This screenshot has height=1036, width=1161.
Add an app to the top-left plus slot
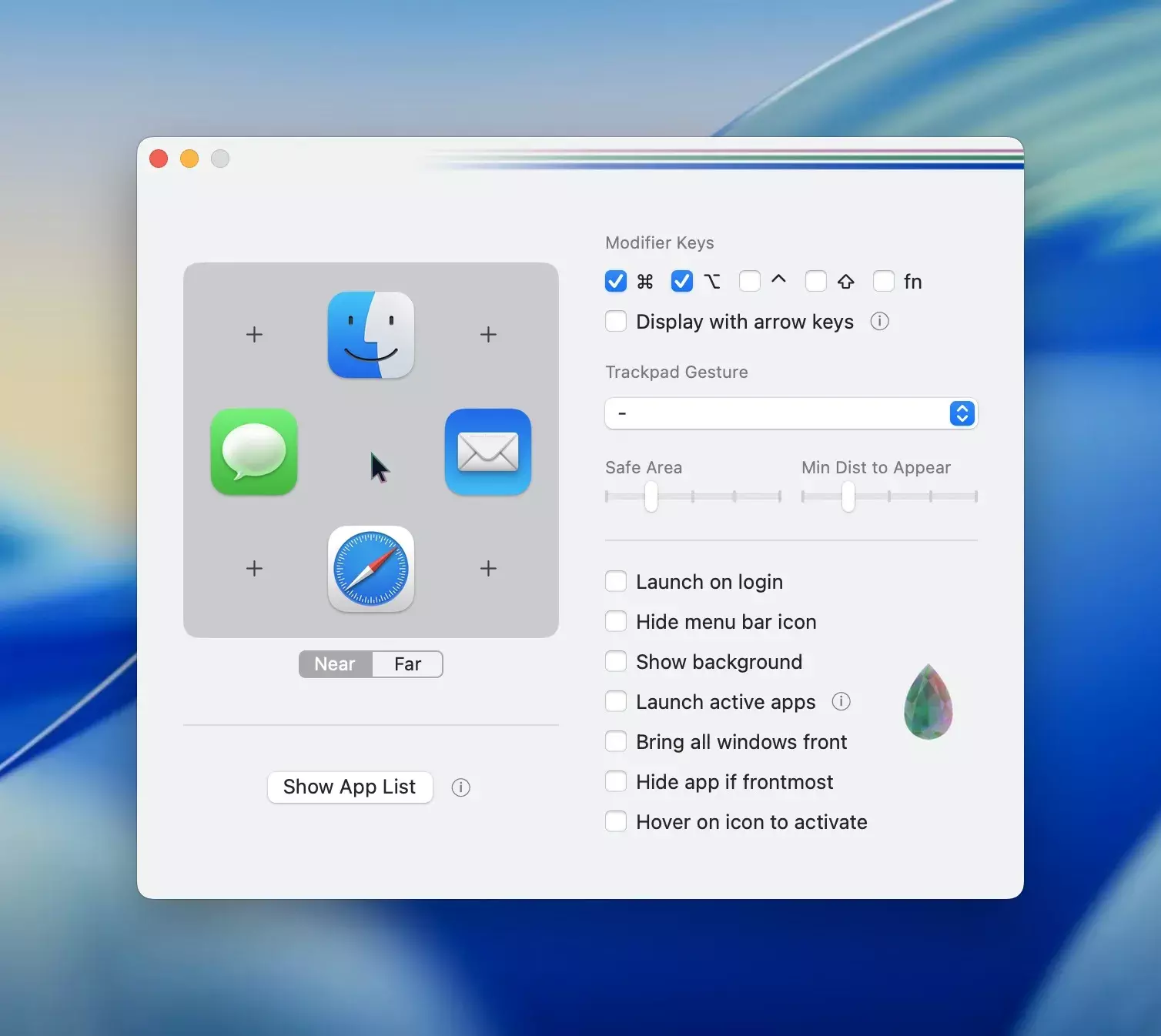(254, 335)
